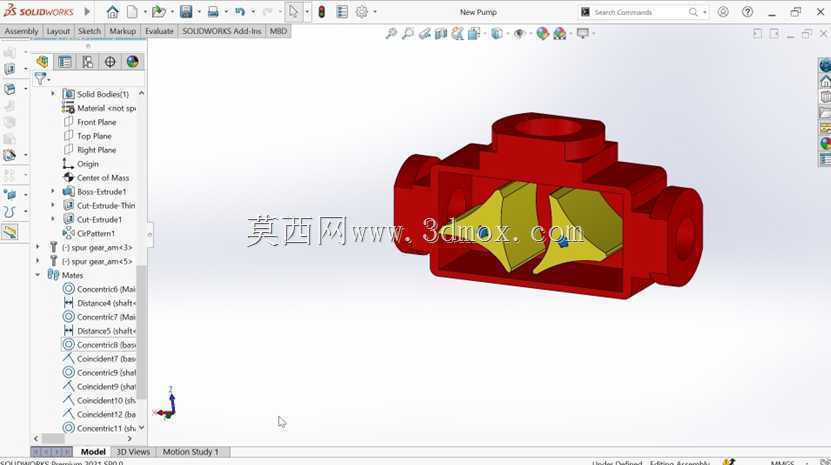The height and width of the screenshot is (465, 831).
Task: Open the ConfigurationManager tab
Action: click(x=87, y=62)
